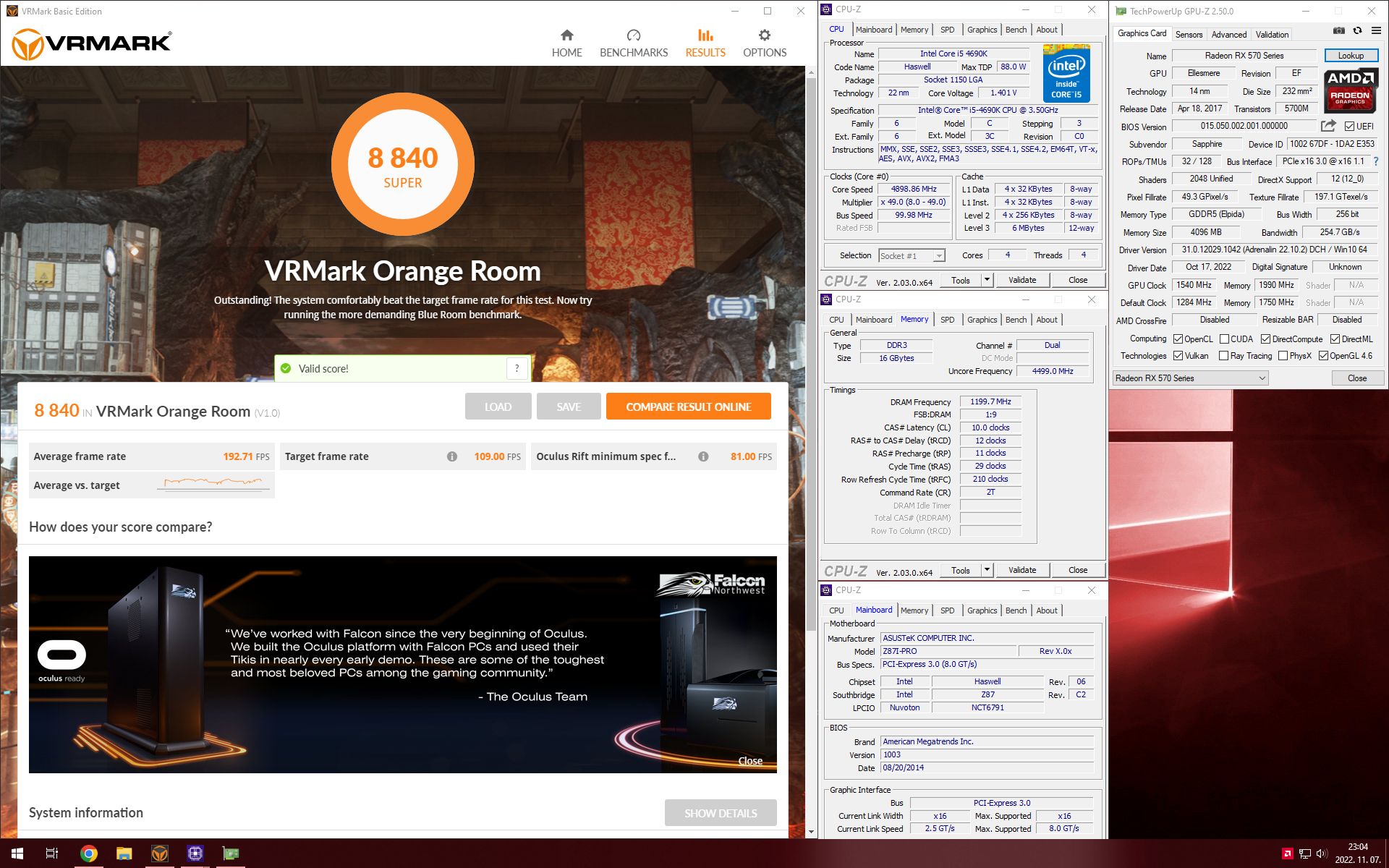Export GPU BIOS with share icon

(x=1328, y=126)
